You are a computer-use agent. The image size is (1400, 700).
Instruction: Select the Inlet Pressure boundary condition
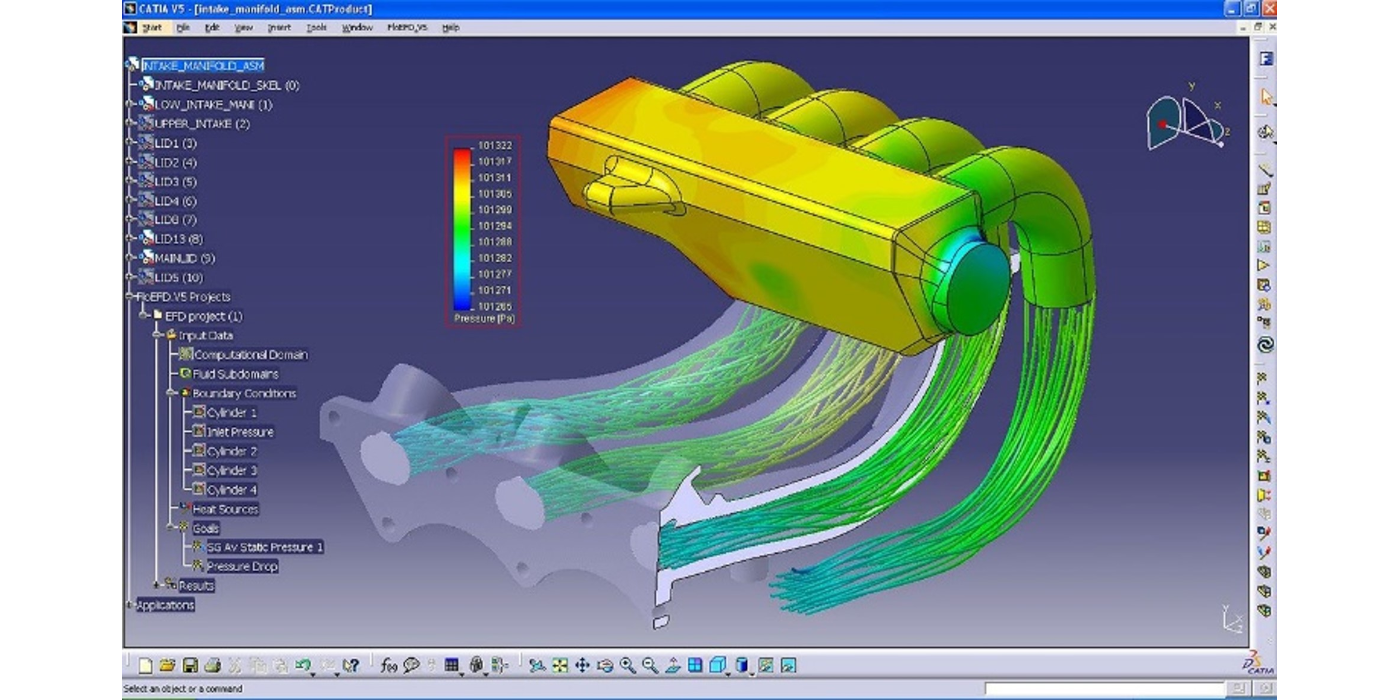click(x=240, y=431)
